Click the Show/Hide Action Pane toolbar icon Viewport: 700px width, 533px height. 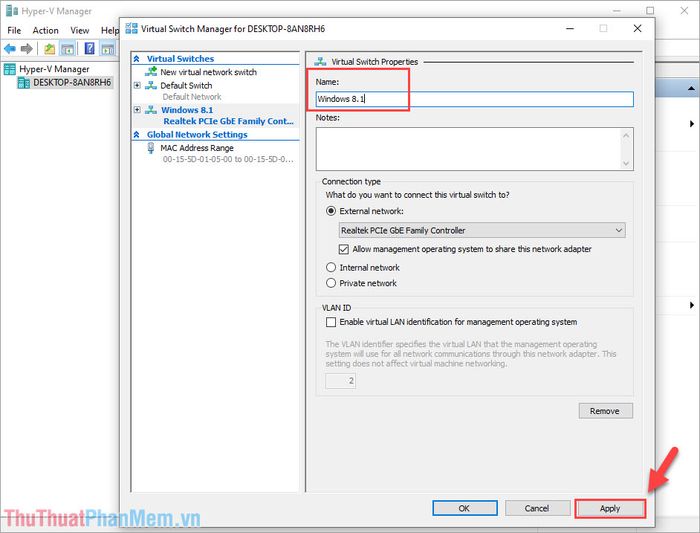(107, 49)
